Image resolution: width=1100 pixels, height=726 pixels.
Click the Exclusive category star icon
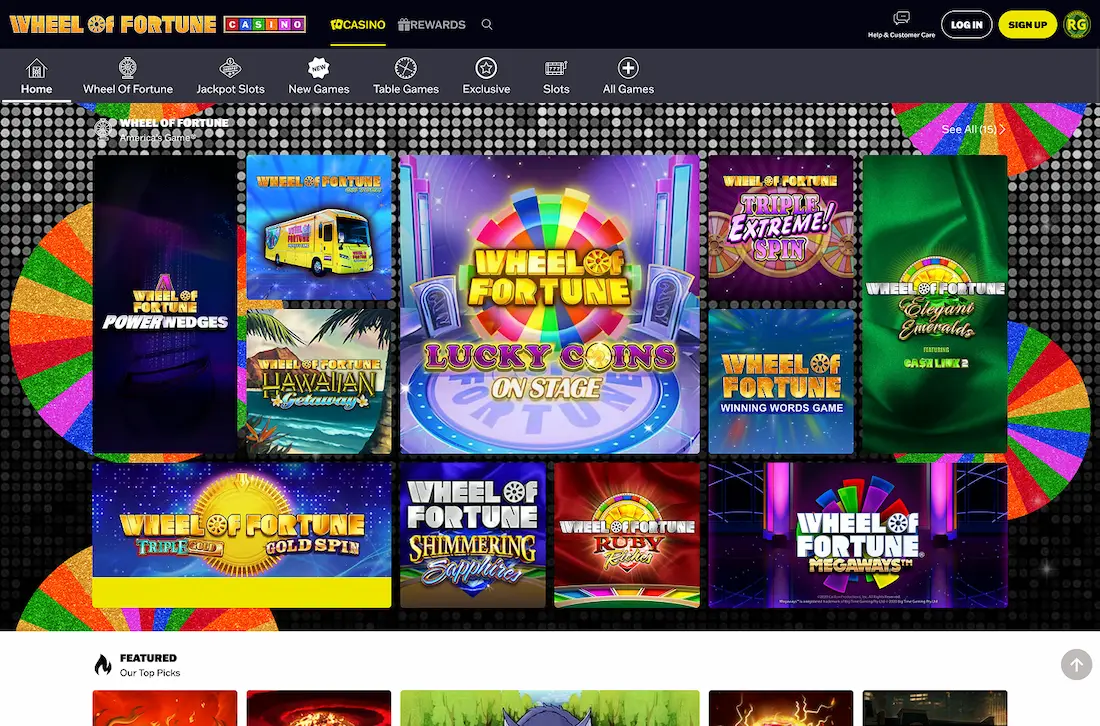[x=486, y=74]
